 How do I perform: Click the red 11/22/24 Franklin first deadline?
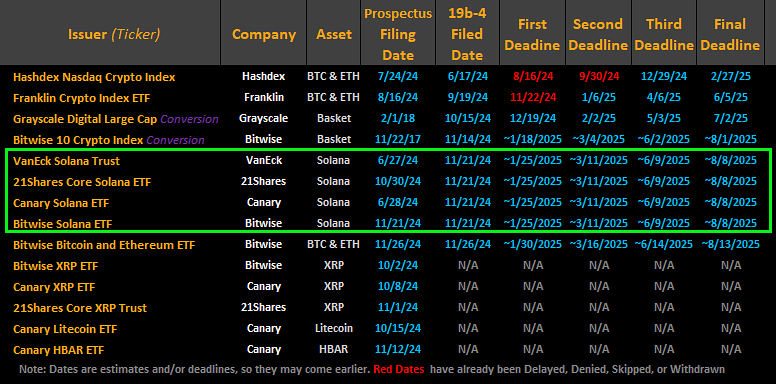coord(532,98)
